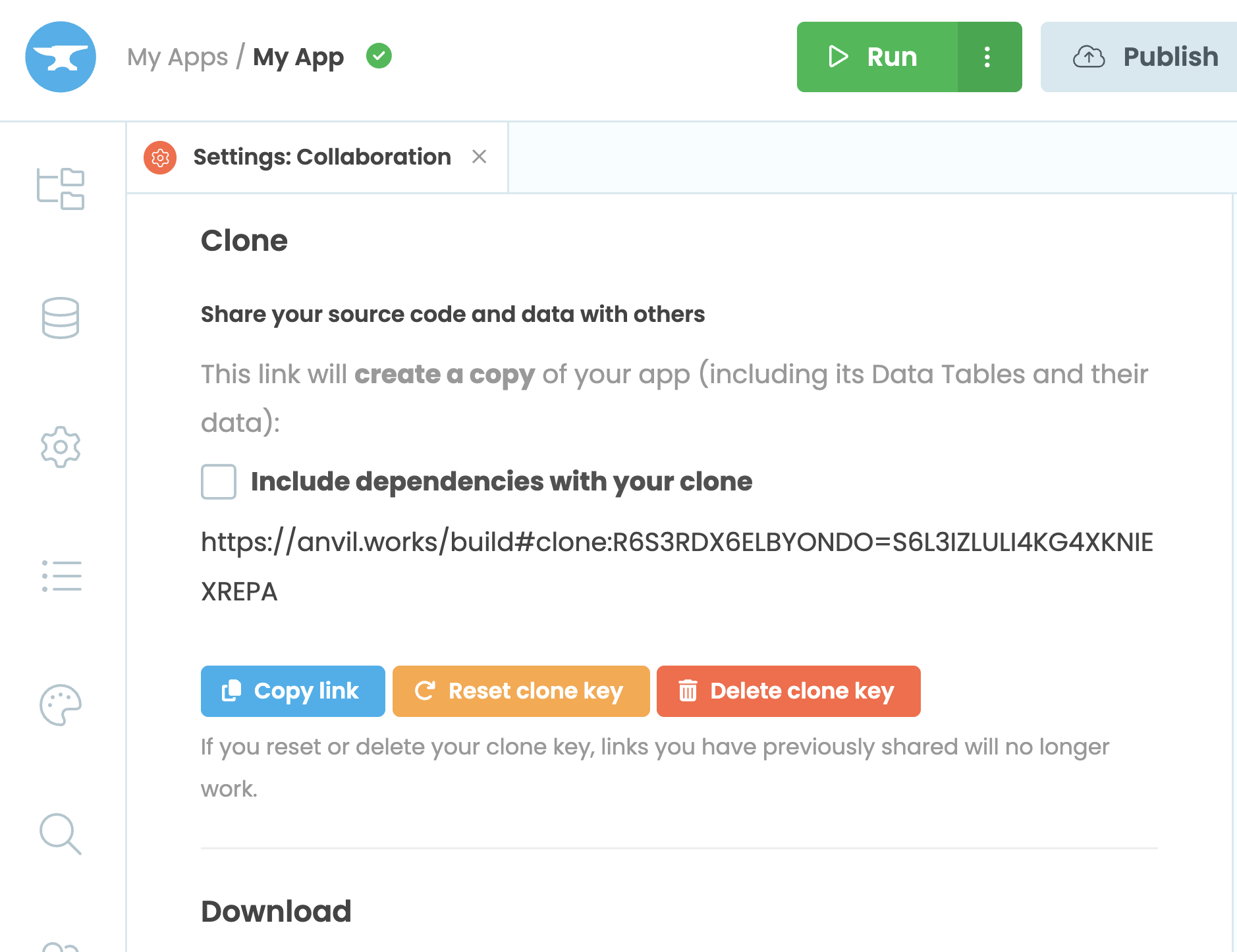Click the orange gear icon on the tab
This screenshot has height=952, width=1237.
(160, 157)
